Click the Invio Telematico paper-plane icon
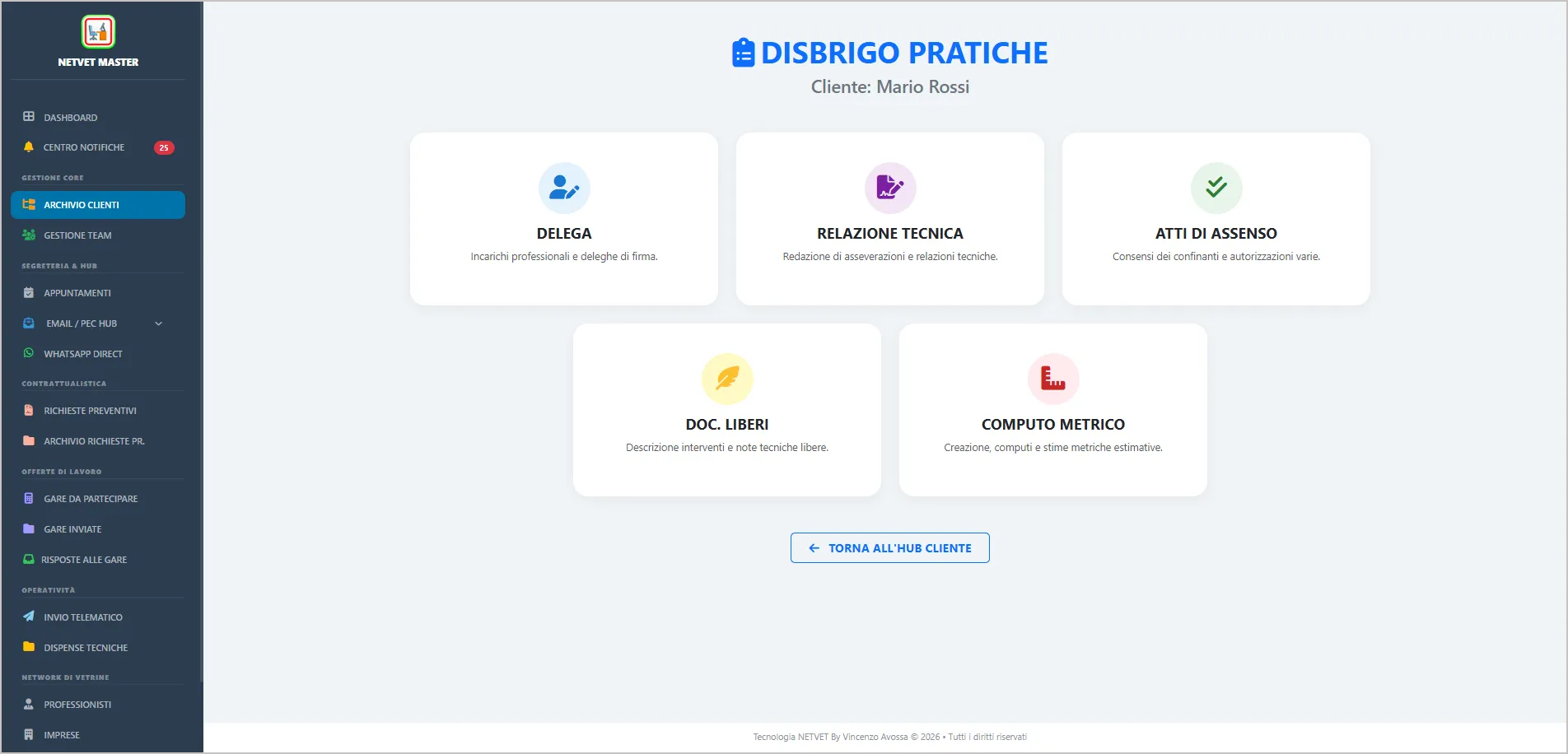Image resolution: width=1568 pixels, height=754 pixels. point(29,617)
